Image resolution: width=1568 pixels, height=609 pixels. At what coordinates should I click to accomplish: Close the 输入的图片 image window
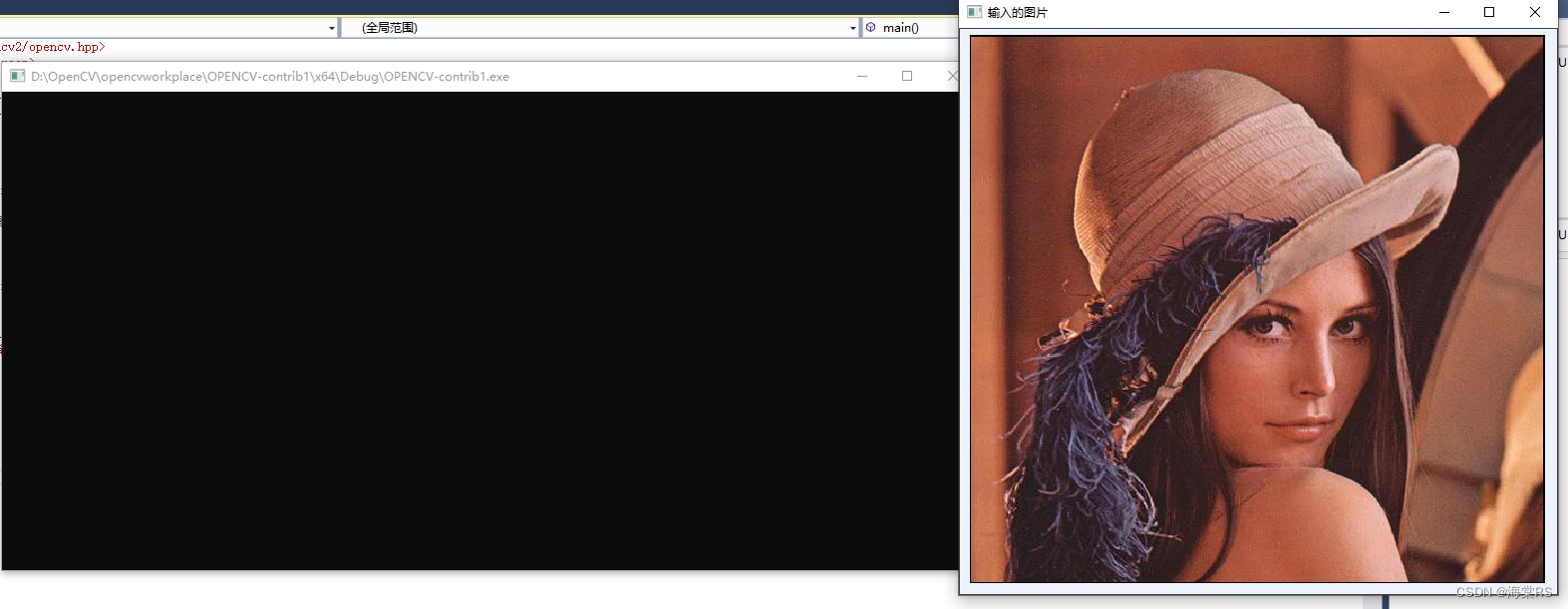(1535, 12)
